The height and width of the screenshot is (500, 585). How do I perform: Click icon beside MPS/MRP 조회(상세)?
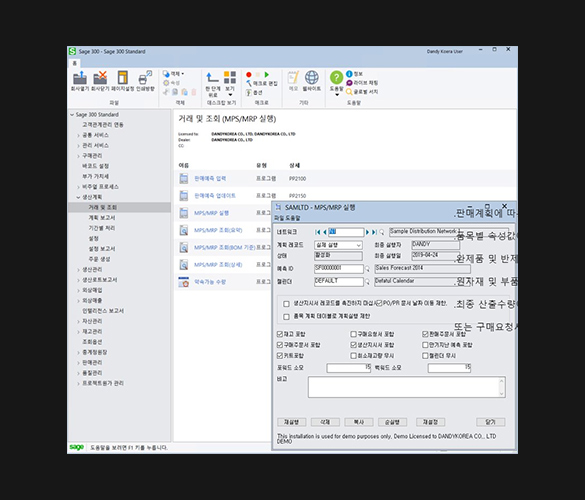(184, 265)
